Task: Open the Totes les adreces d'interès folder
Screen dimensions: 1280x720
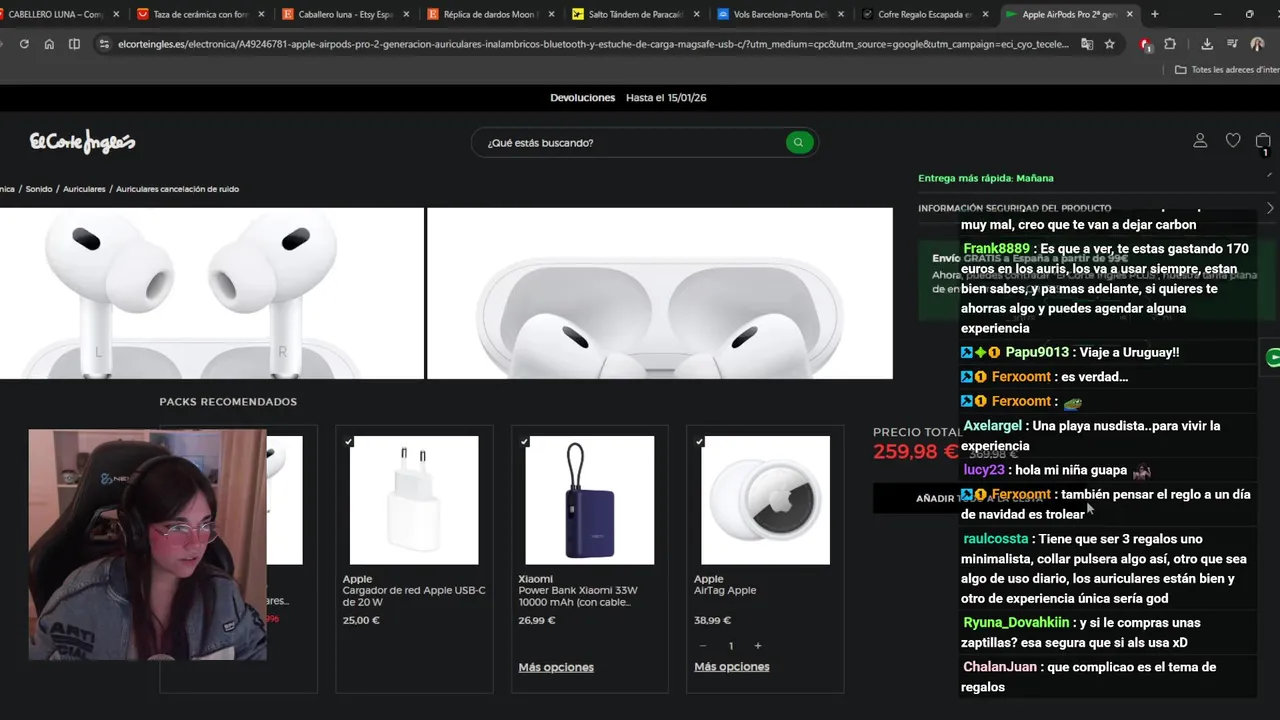Action: pyautogui.click(x=1226, y=70)
